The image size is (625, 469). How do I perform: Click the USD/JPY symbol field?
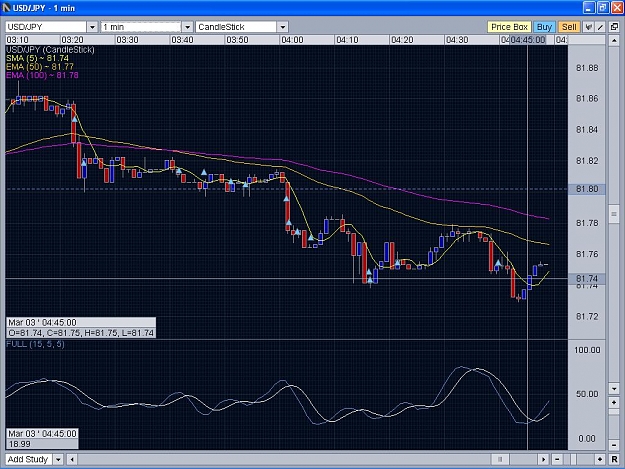pyautogui.click(x=46, y=27)
